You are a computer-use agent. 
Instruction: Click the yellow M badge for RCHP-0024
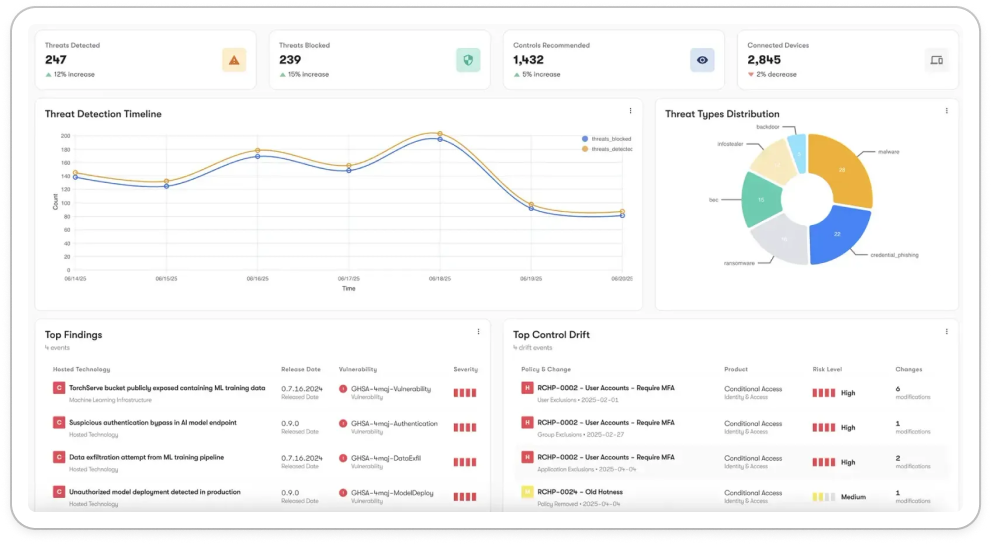click(527, 493)
